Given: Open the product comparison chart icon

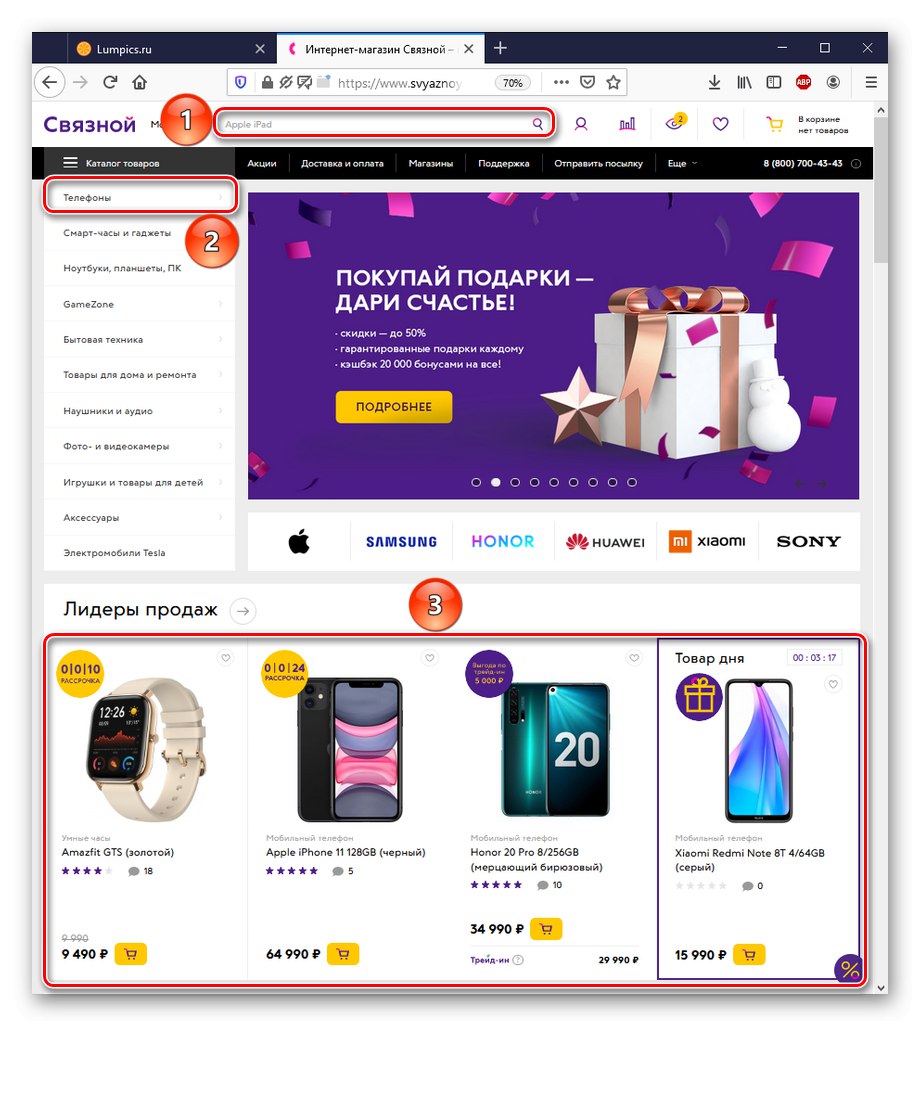Looking at the screenshot, I should tap(627, 124).
